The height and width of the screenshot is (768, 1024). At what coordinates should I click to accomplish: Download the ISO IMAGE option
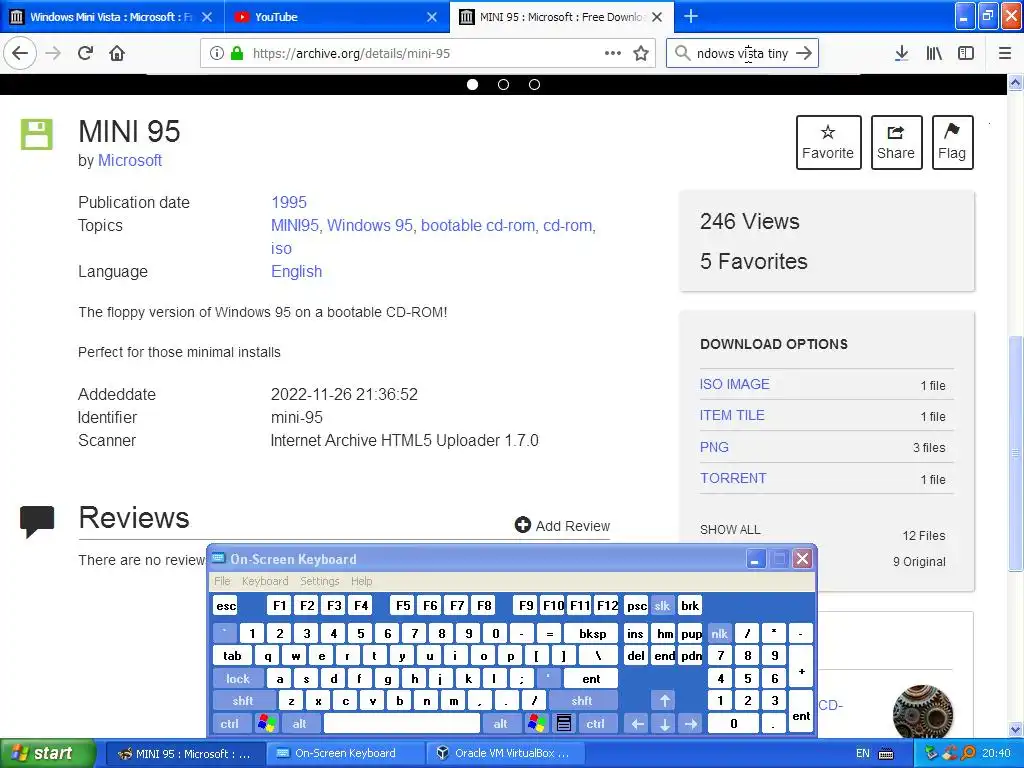(x=735, y=384)
